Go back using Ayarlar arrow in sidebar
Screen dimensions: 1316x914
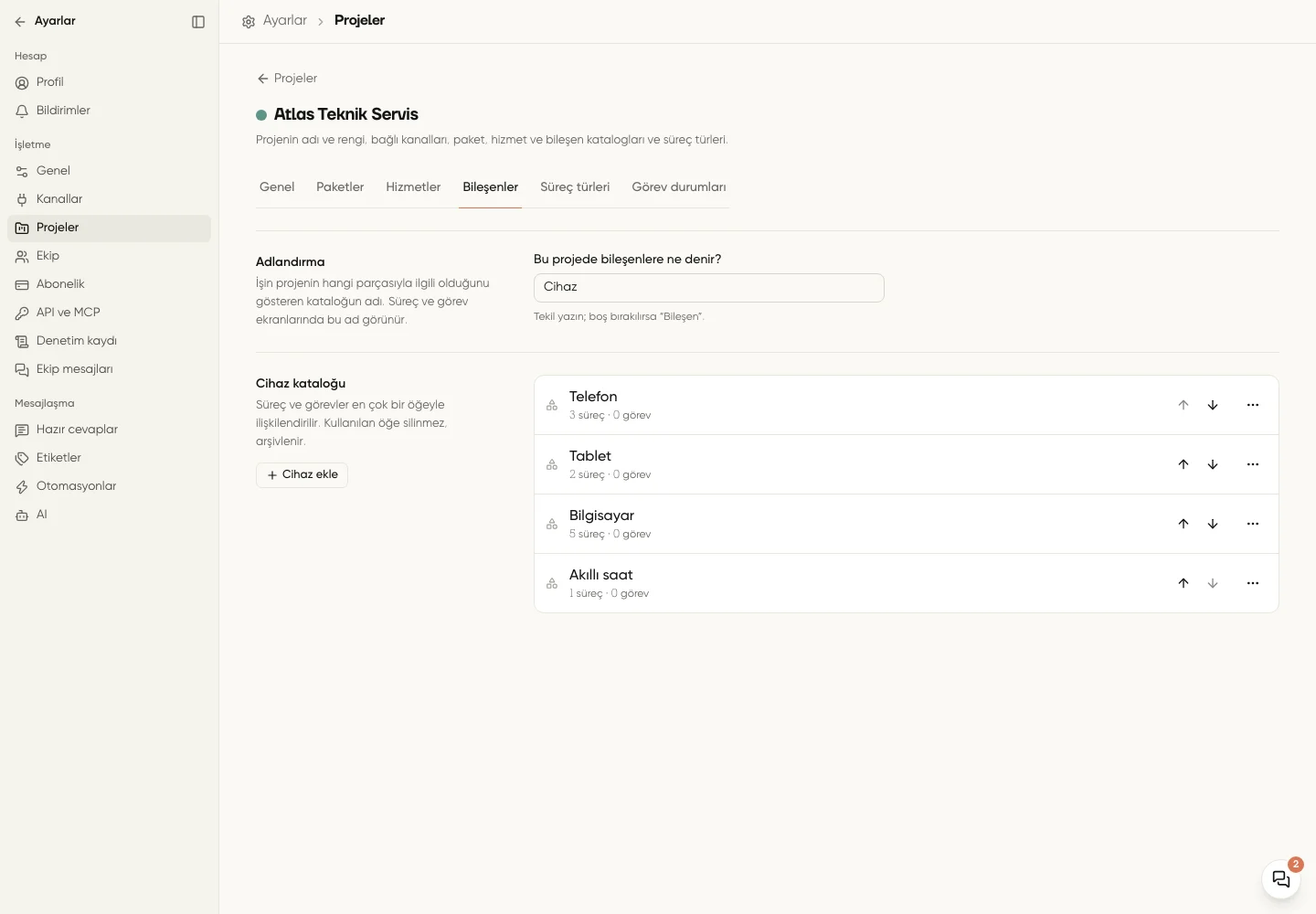pyautogui.click(x=20, y=22)
